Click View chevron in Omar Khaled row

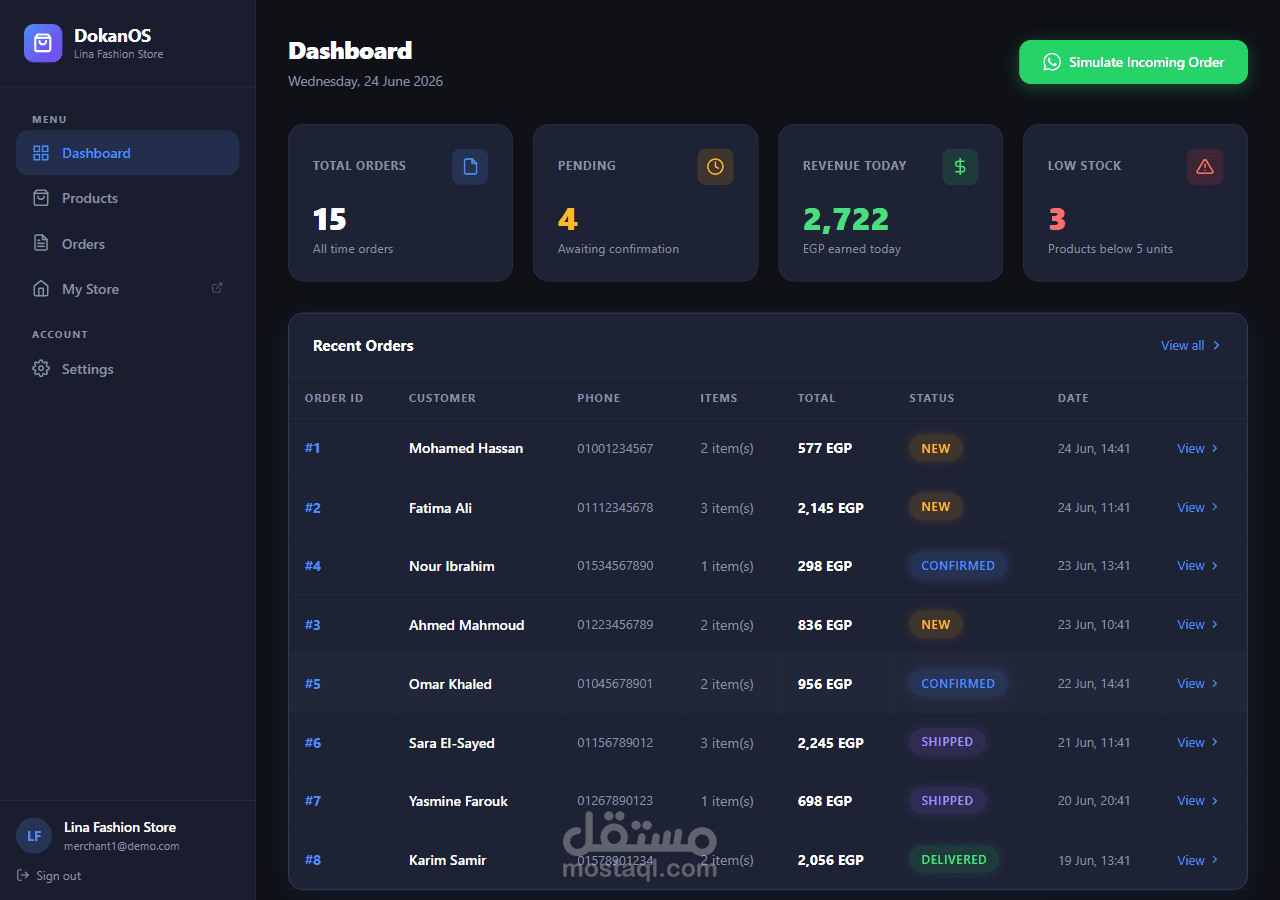pos(1215,684)
